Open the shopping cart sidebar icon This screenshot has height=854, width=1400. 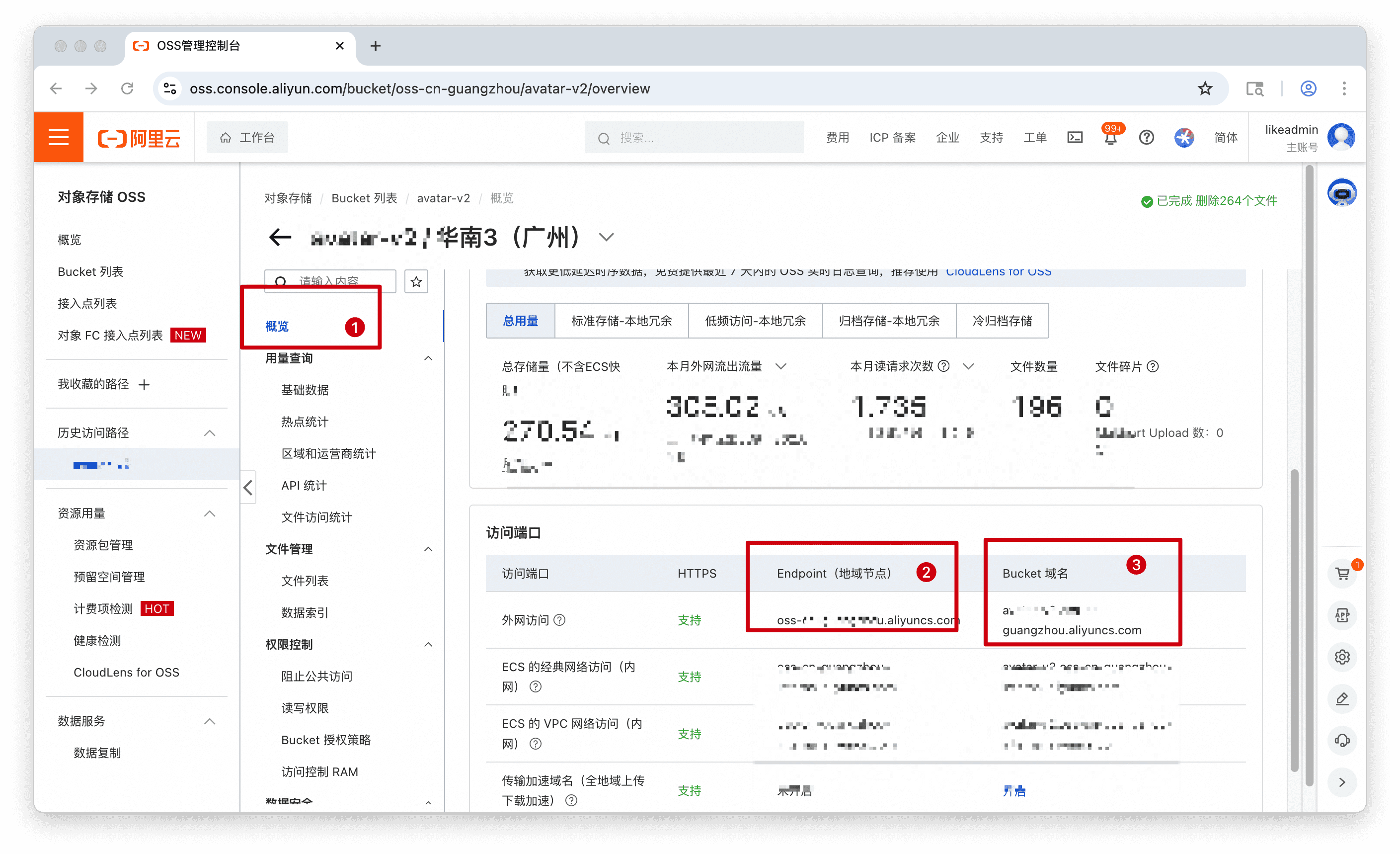(1342, 574)
